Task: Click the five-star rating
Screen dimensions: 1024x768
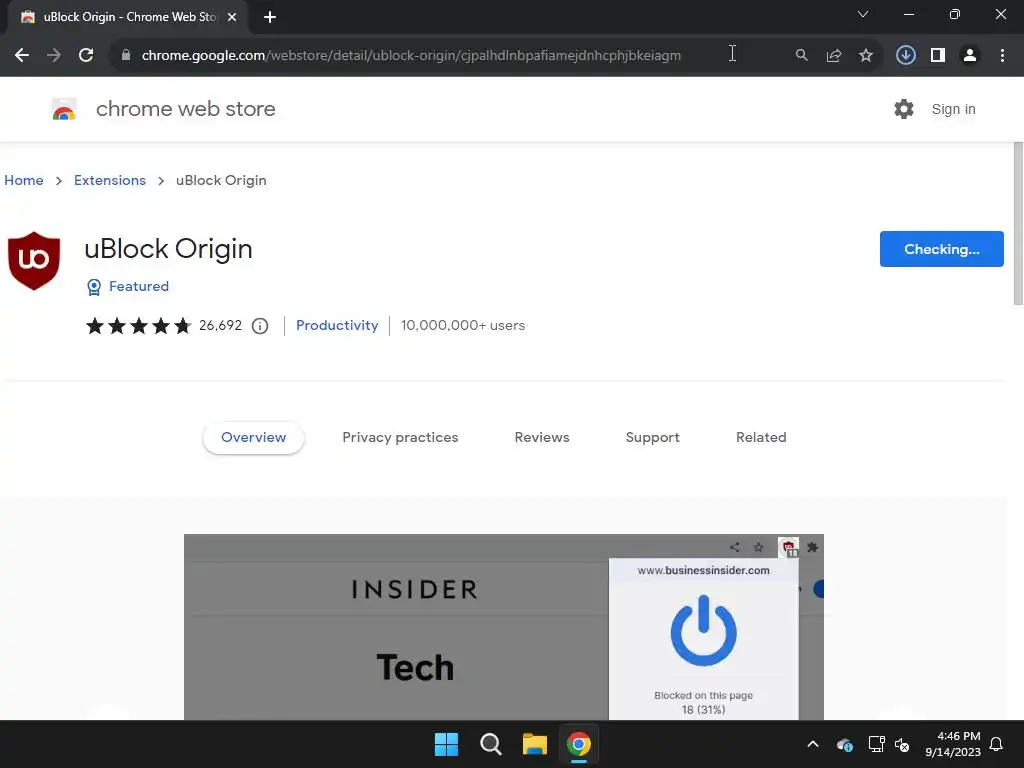Action: coord(138,325)
